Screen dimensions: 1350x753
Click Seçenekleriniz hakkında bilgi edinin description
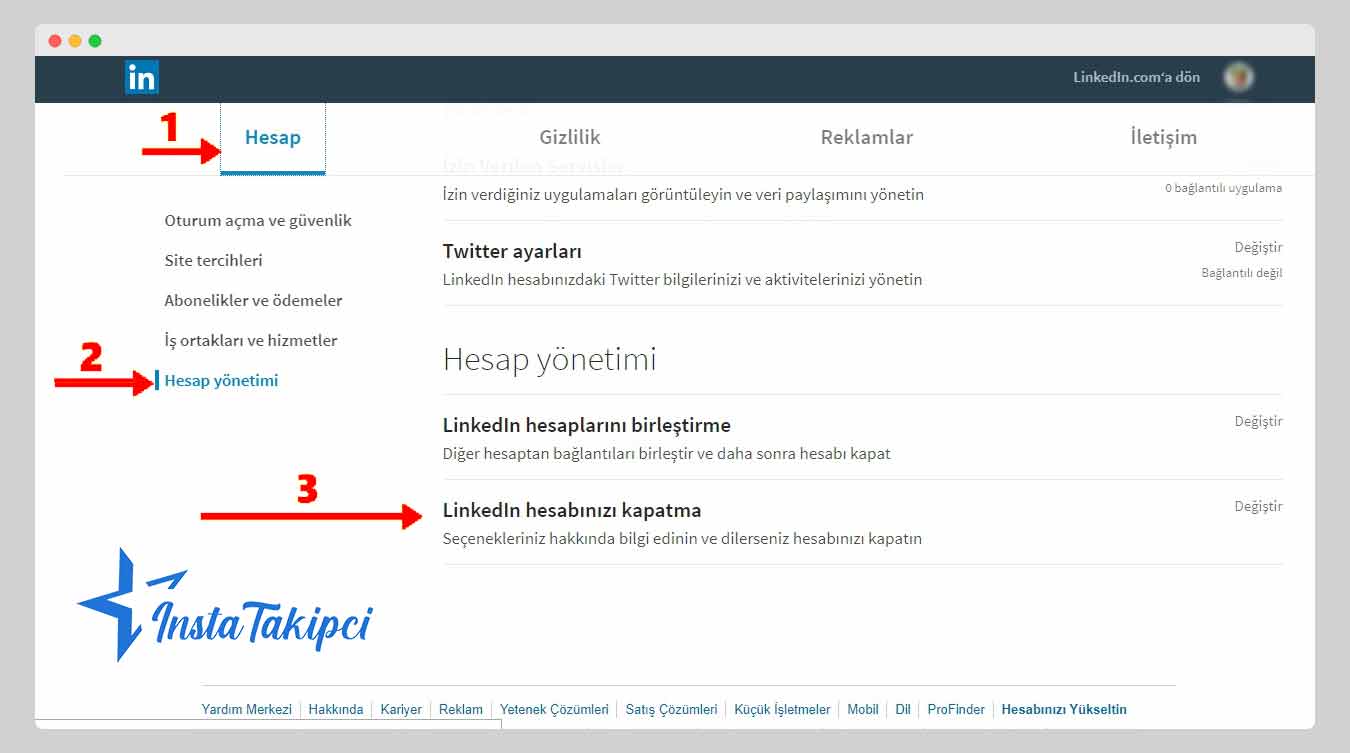coord(682,538)
